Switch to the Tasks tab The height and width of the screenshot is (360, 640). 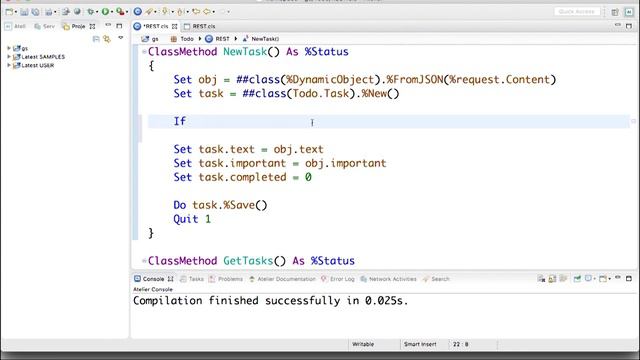(x=192, y=279)
